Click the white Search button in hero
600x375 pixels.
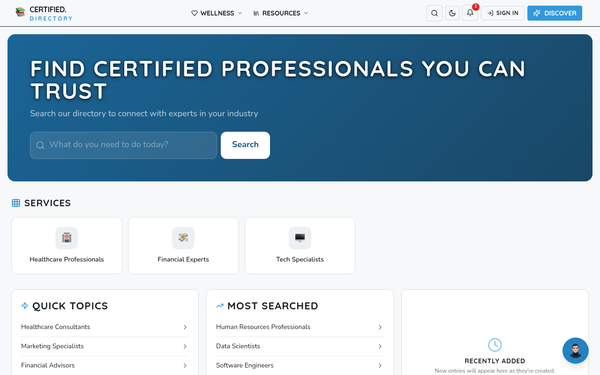pos(245,145)
